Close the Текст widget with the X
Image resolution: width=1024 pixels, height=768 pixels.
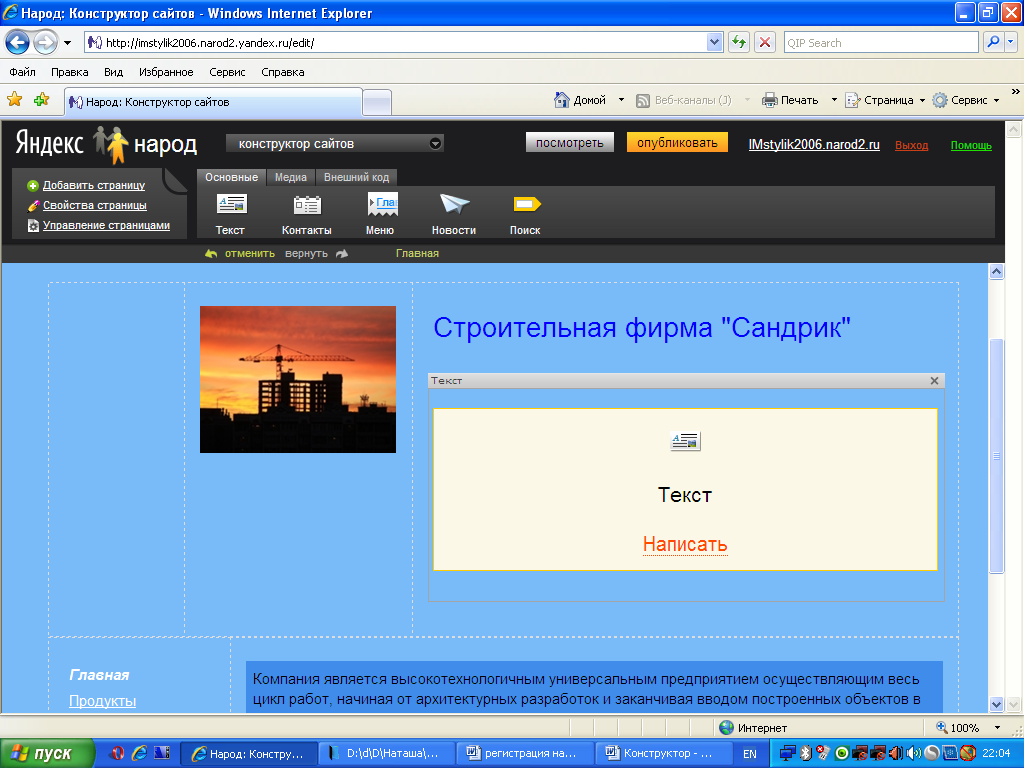click(935, 381)
